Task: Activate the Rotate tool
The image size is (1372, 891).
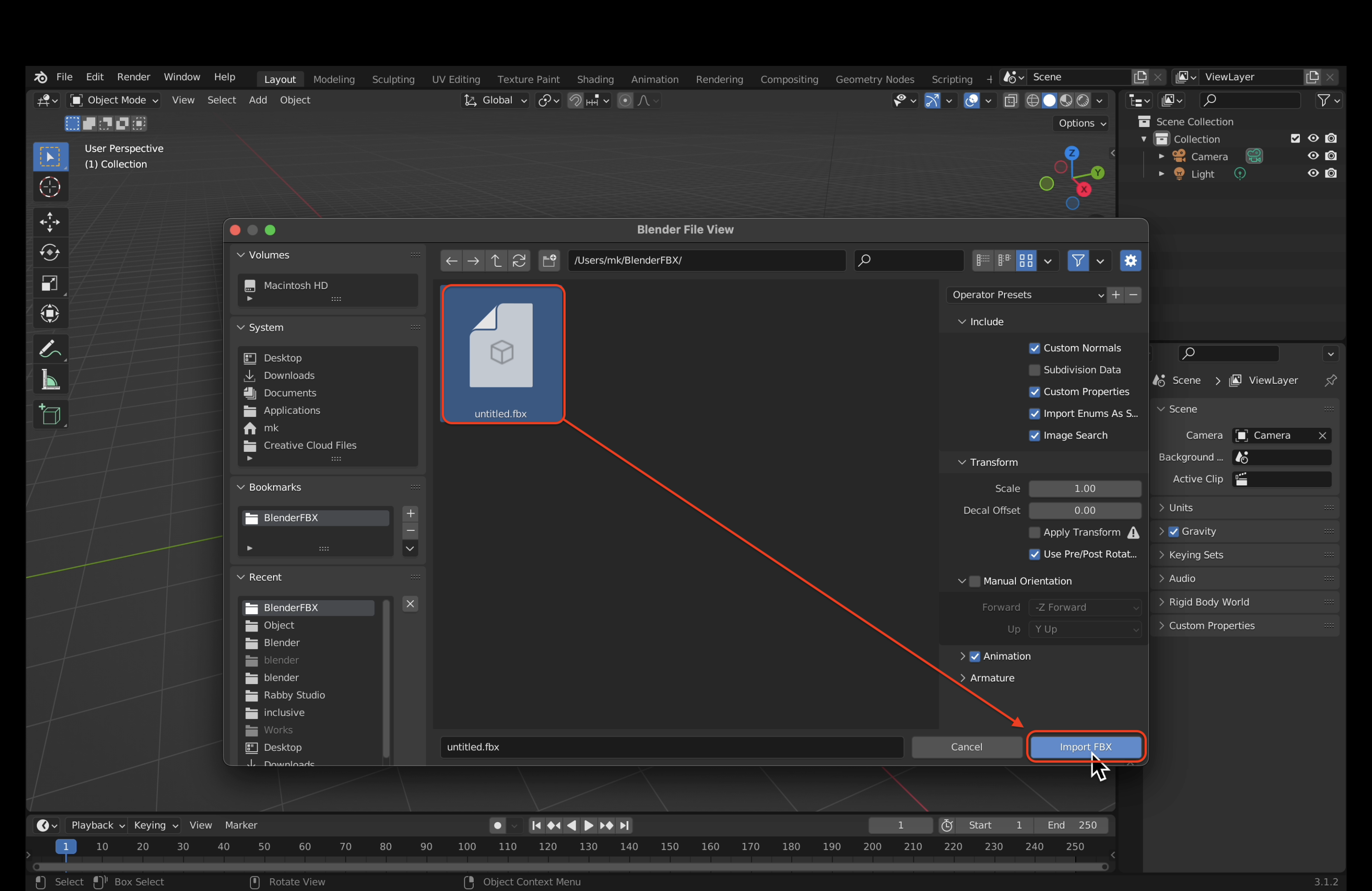Action: click(x=50, y=252)
